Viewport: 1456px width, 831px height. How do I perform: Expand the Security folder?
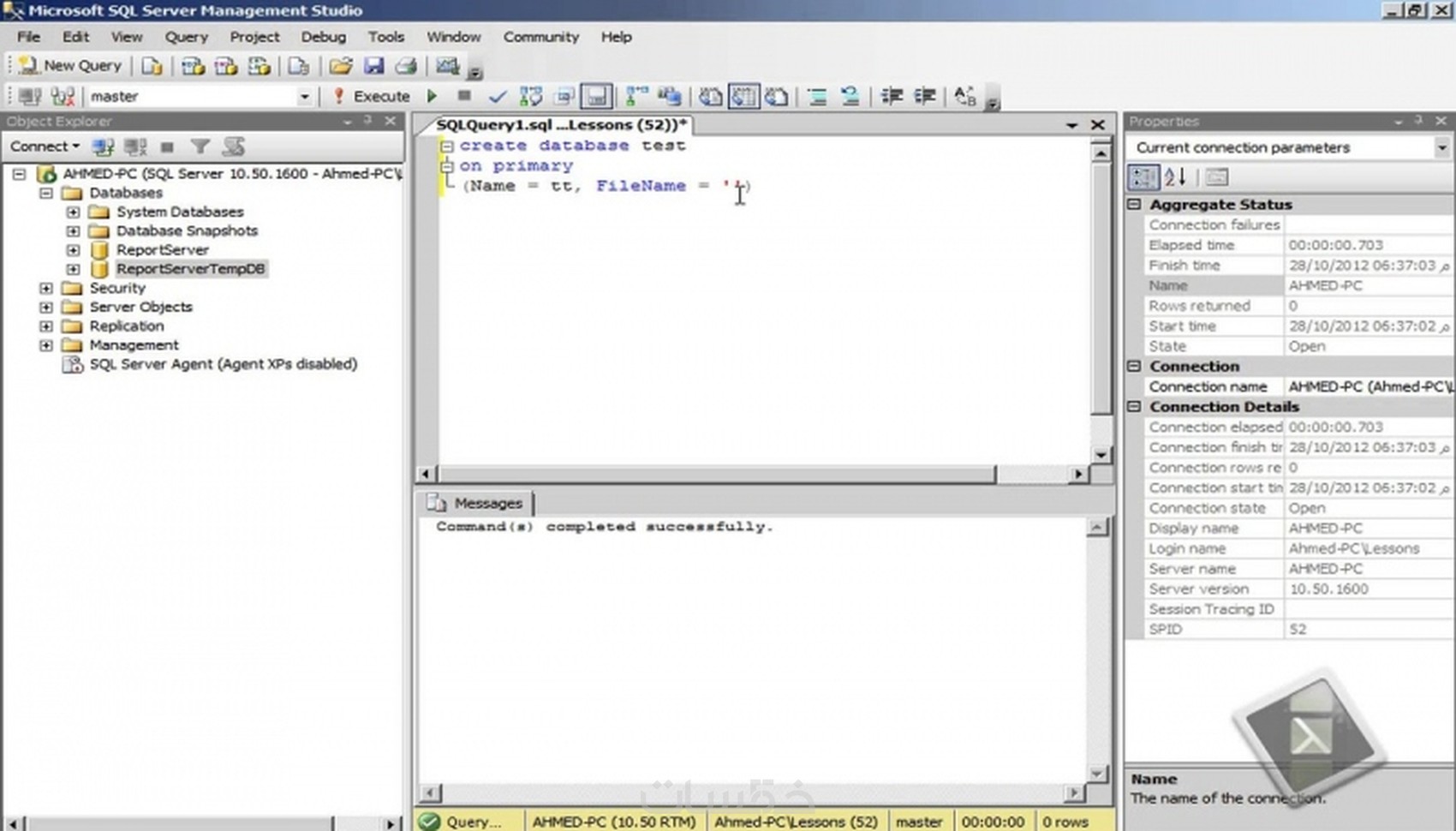point(46,288)
